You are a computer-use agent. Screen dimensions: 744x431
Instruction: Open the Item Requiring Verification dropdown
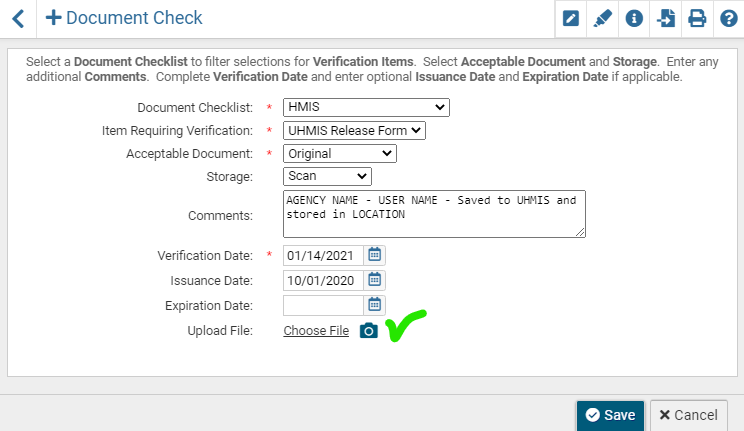[354, 131]
